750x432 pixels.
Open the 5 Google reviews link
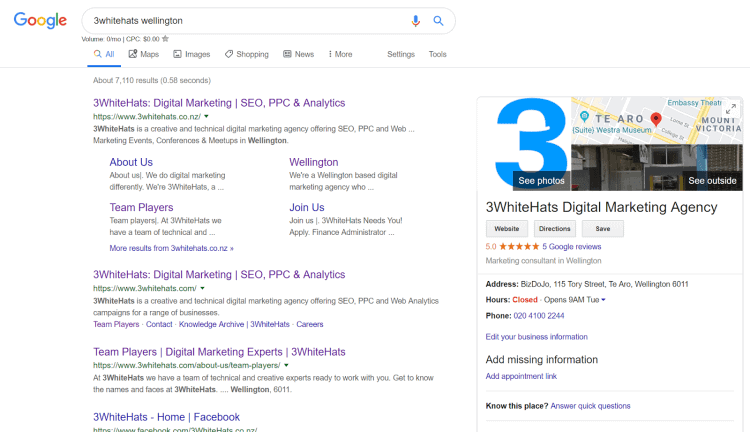click(575, 246)
